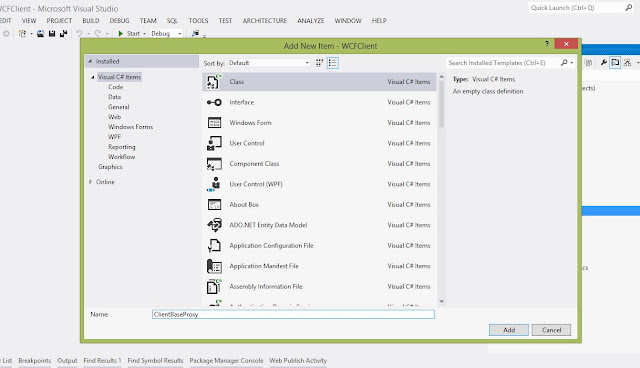Select the Reporting category
Image resolution: width=640 pixels, height=368 pixels.
click(x=122, y=147)
